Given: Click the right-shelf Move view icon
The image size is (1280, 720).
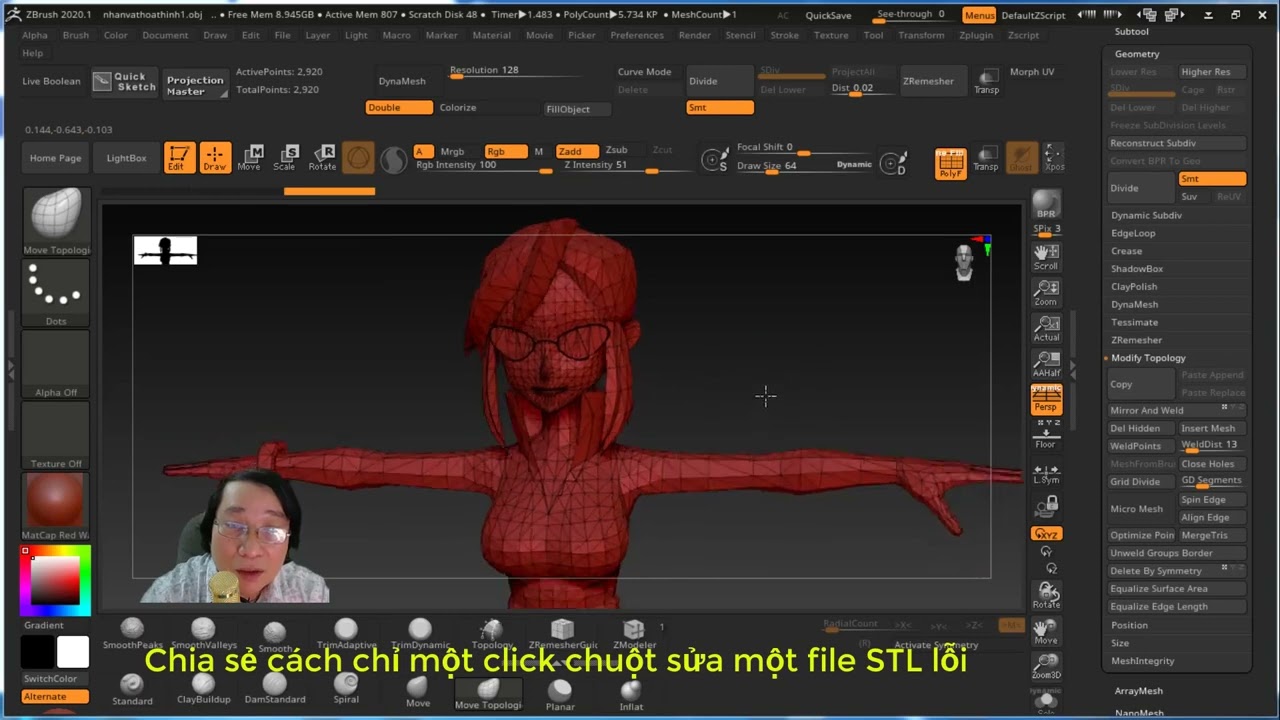Looking at the screenshot, I should click(x=1046, y=632).
